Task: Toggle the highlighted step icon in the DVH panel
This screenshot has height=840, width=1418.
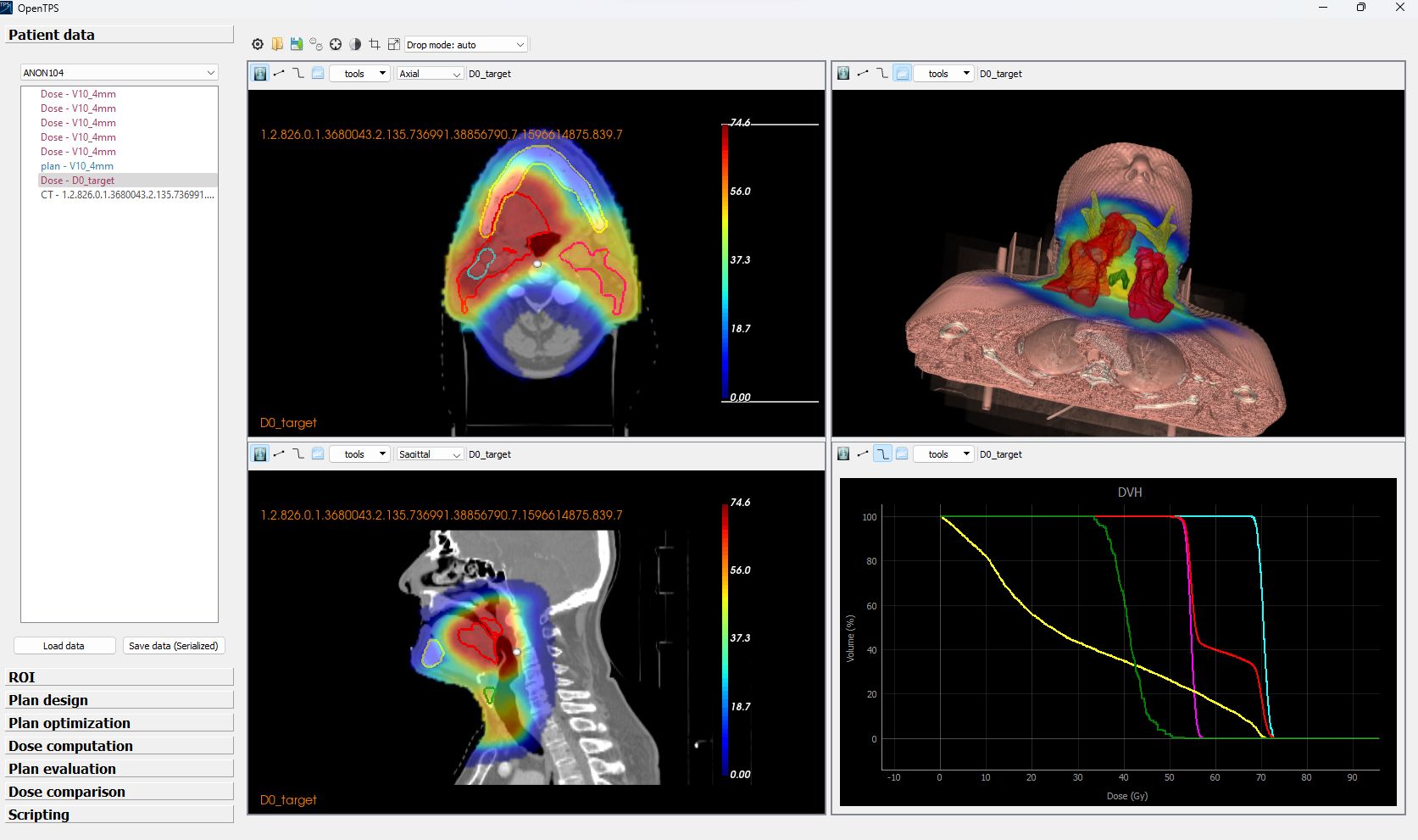Action: tap(881, 454)
